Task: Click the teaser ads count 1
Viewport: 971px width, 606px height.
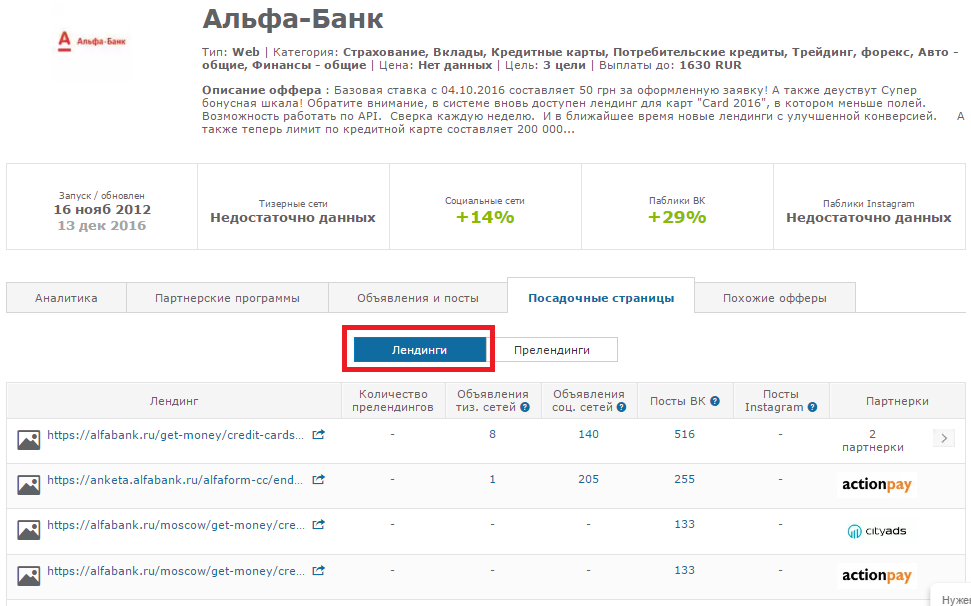Action: click(492, 479)
